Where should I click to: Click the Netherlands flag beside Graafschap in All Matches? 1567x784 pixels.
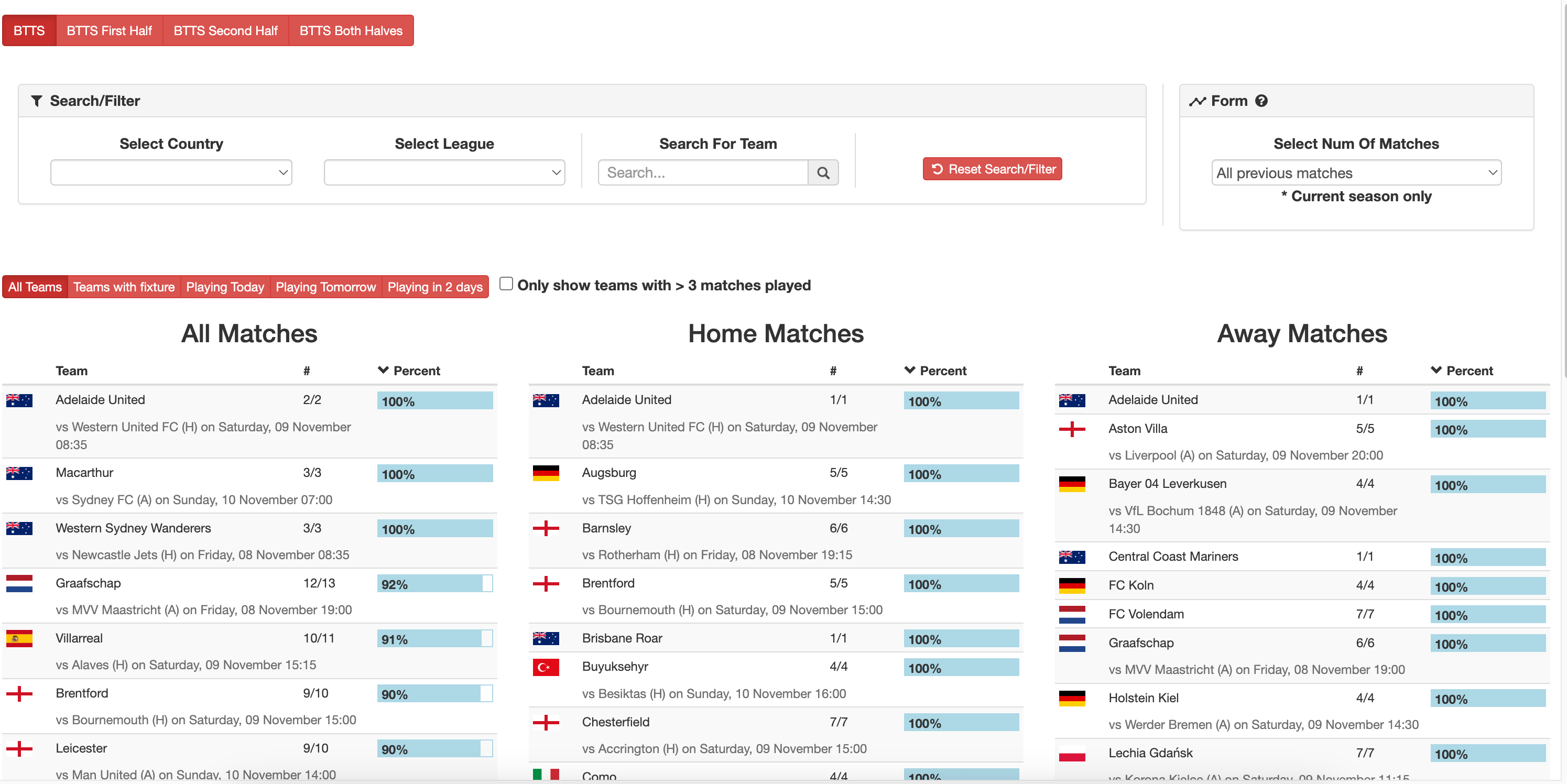(19, 583)
